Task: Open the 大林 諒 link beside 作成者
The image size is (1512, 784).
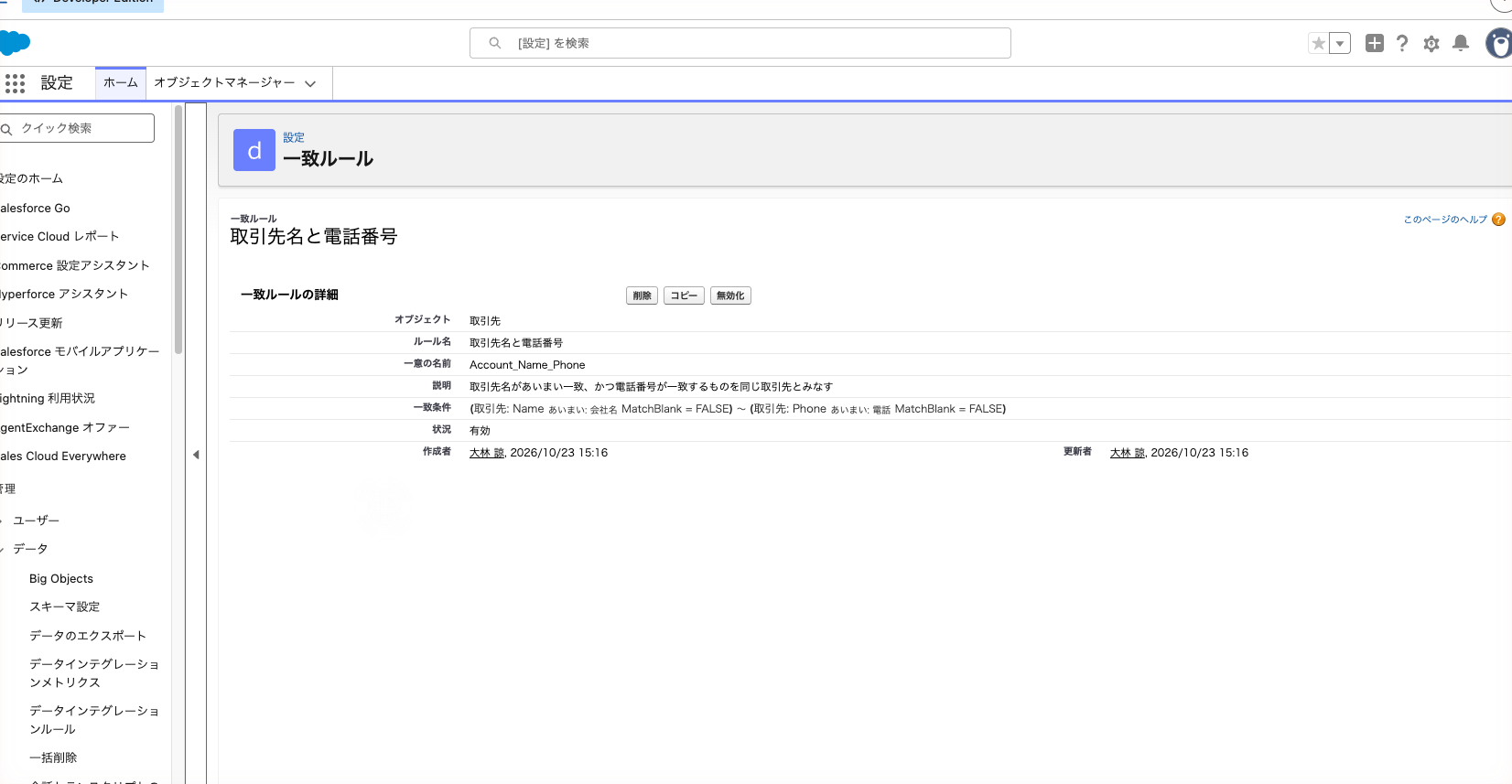Action: point(487,453)
